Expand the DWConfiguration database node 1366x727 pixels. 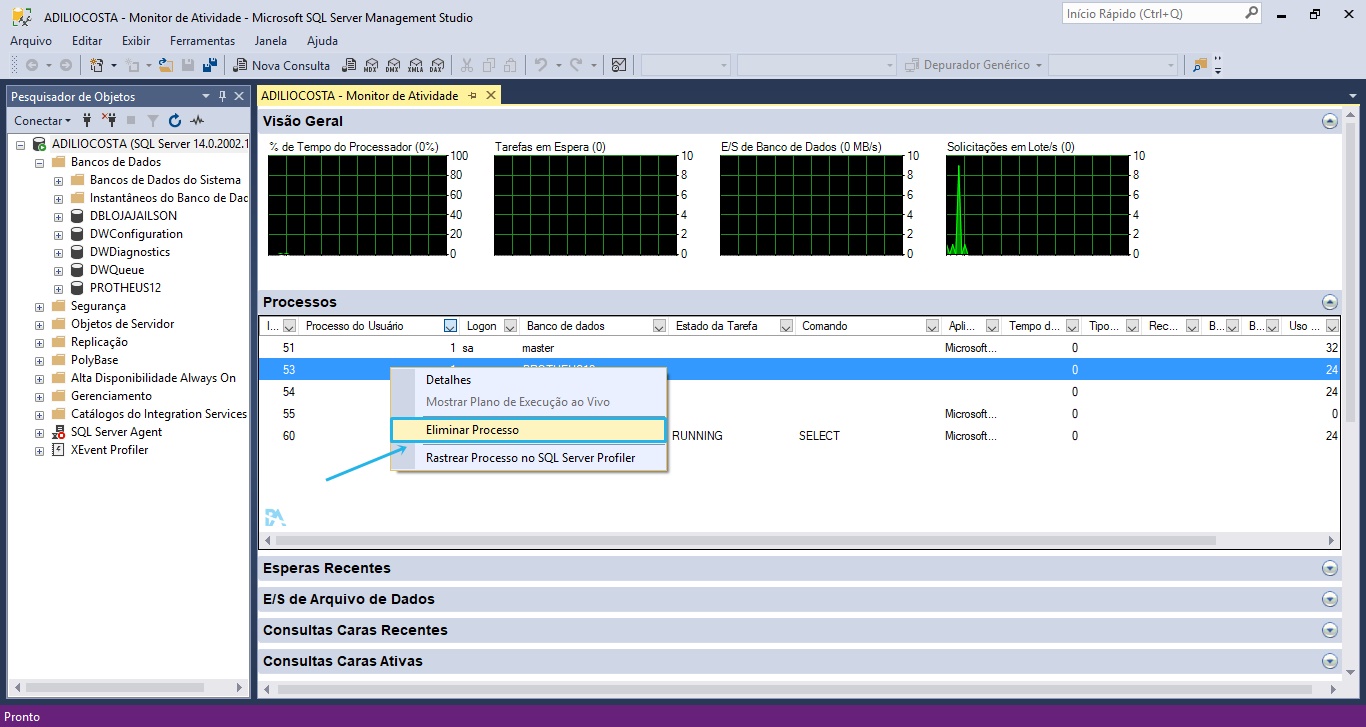58,234
